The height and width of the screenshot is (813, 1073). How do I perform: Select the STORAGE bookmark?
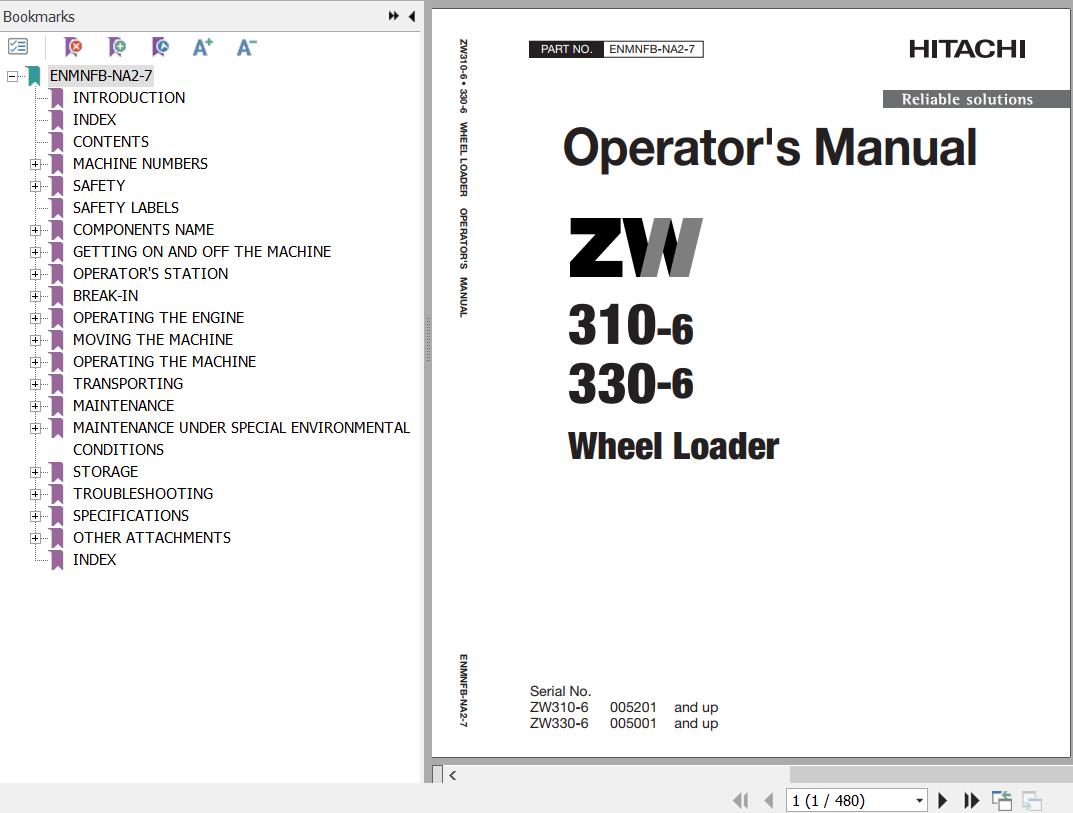pyautogui.click(x=105, y=472)
